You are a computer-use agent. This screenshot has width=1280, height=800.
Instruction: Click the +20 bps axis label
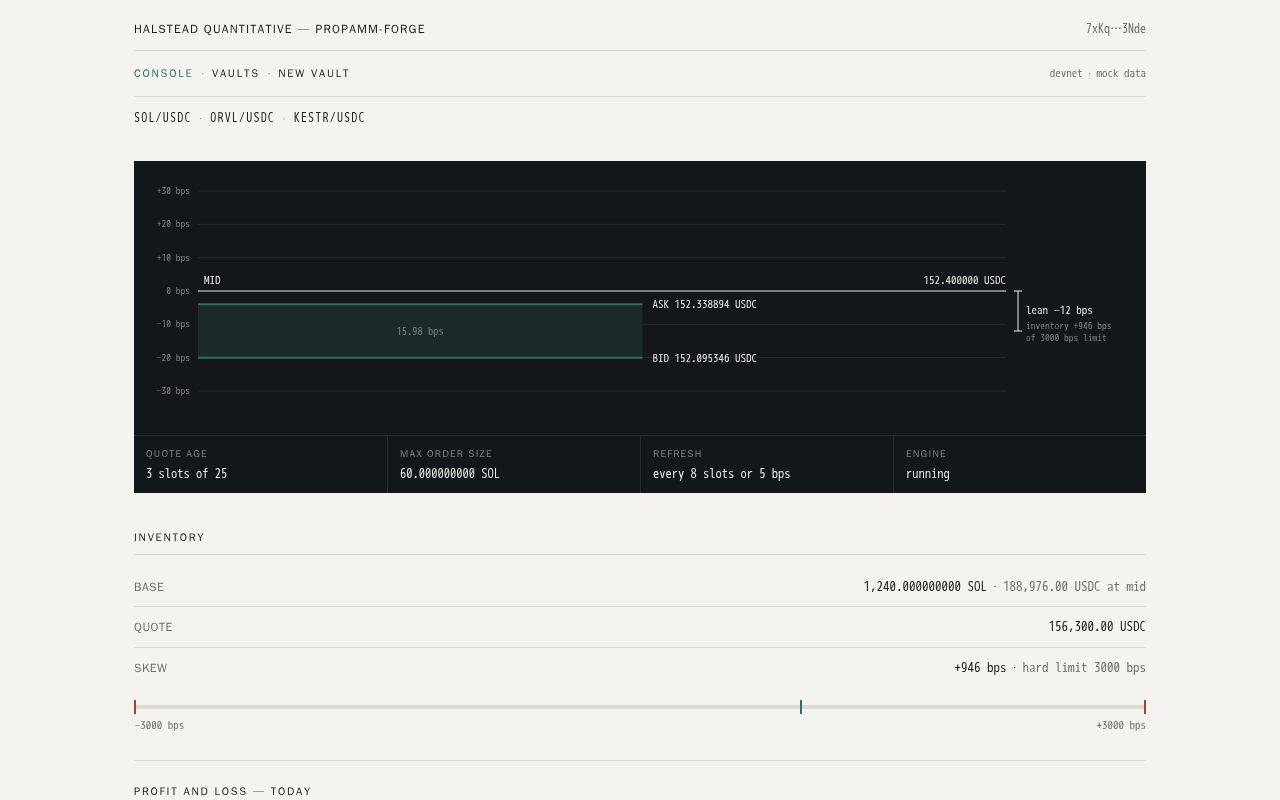[173, 225]
